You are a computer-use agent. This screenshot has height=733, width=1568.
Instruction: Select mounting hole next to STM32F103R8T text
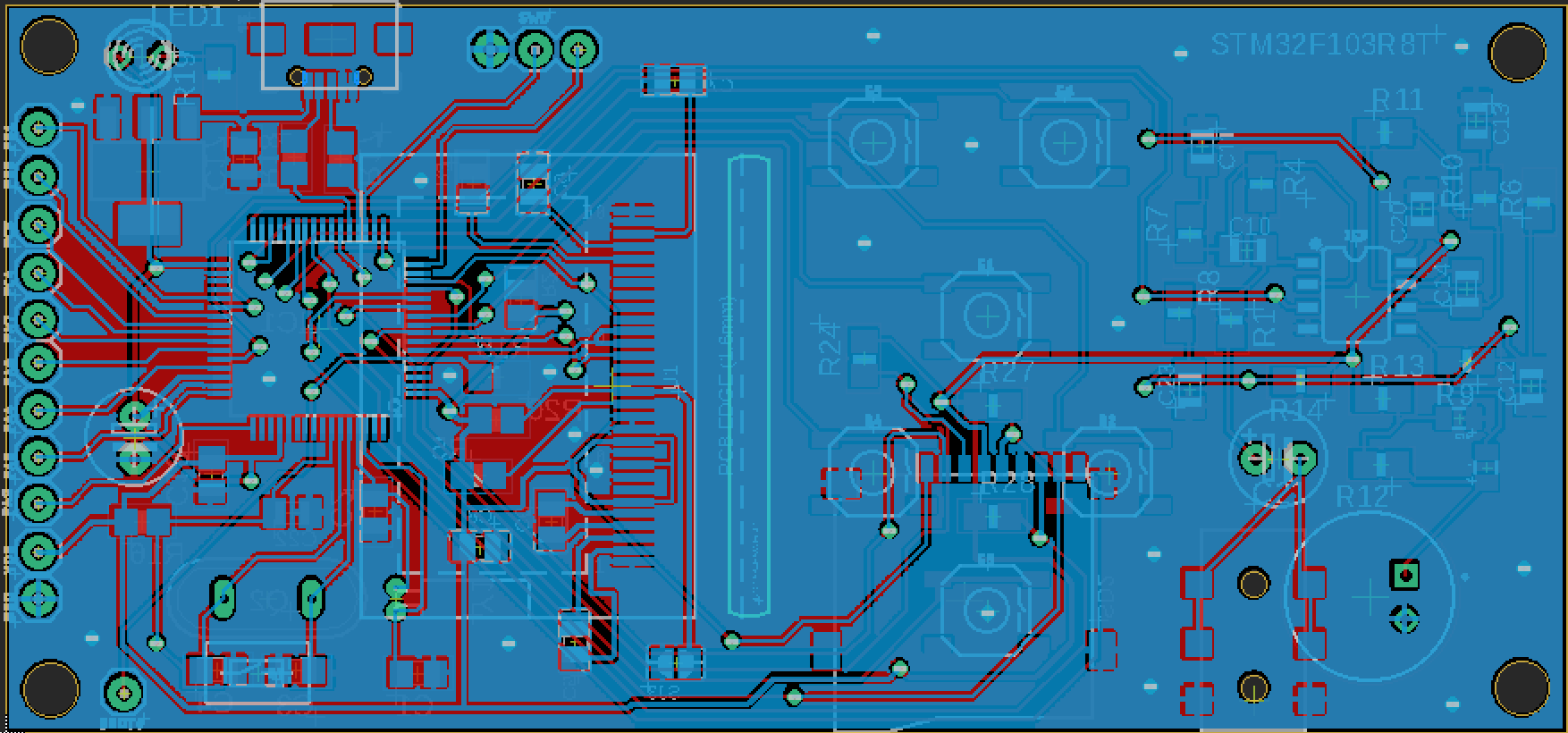(x=1517, y=53)
